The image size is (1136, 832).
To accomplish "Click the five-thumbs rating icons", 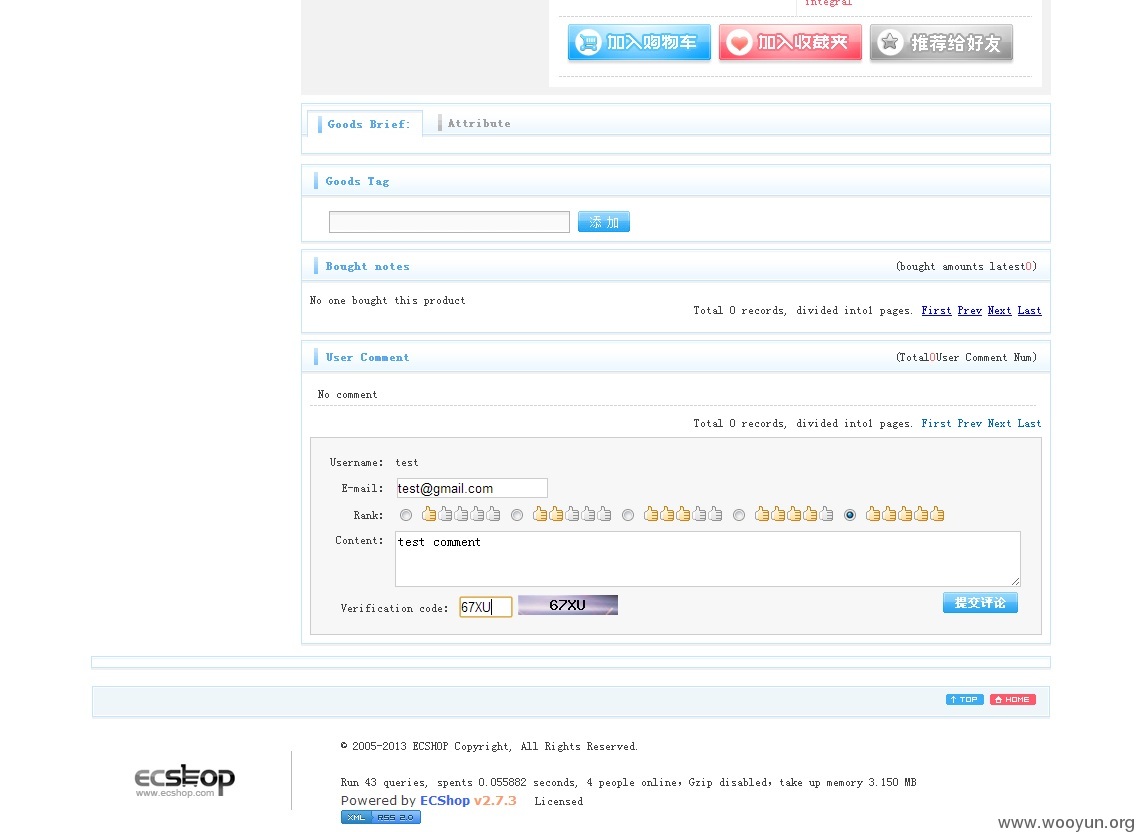I will coord(905,515).
